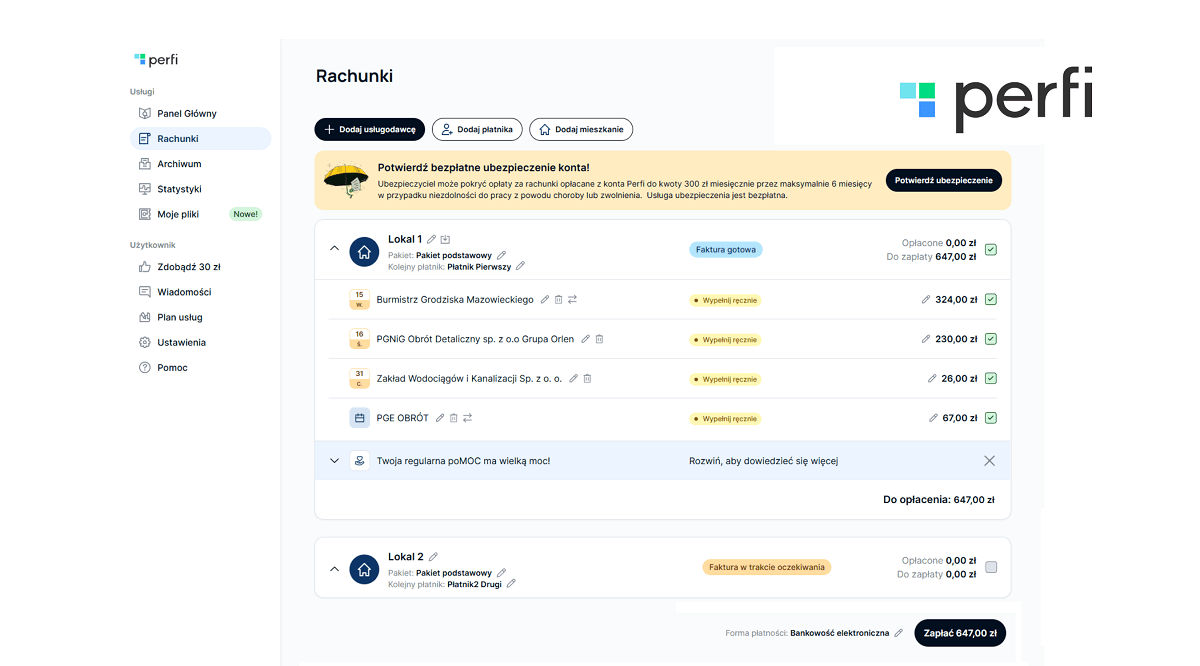Click edit pencil next to Burmistrz Grodziska Mazowieckiego
This screenshot has width=1200, height=666.
click(x=545, y=299)
